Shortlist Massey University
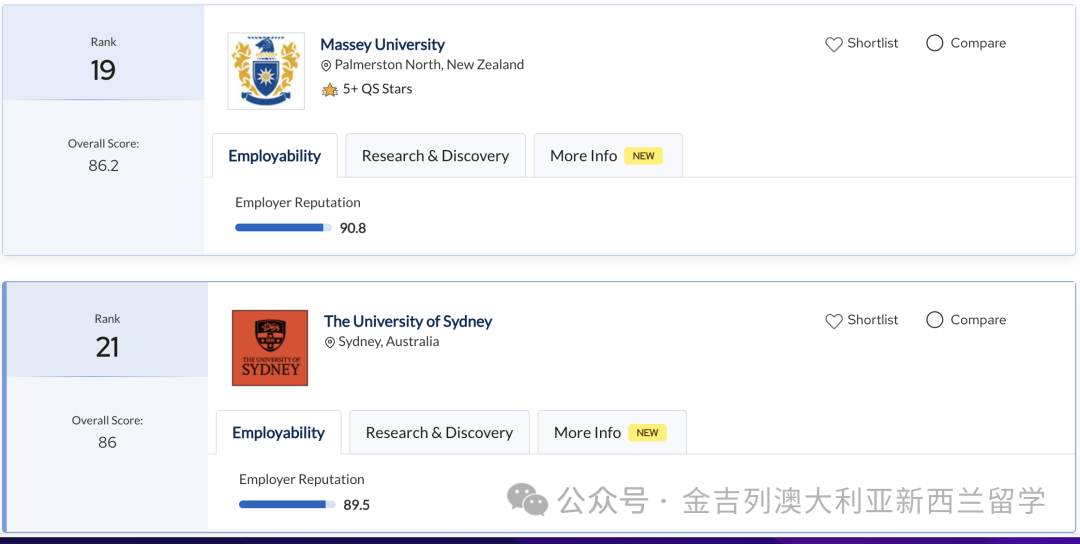 click(x=862, y=43)
